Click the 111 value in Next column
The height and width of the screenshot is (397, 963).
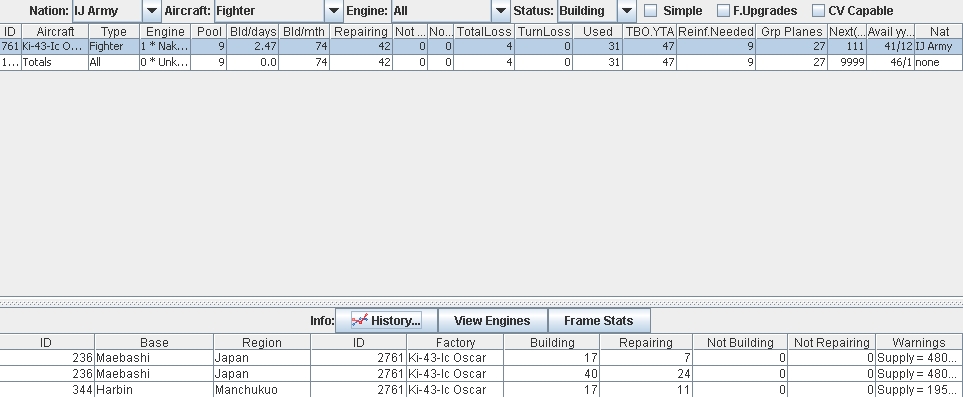point(847,46)
